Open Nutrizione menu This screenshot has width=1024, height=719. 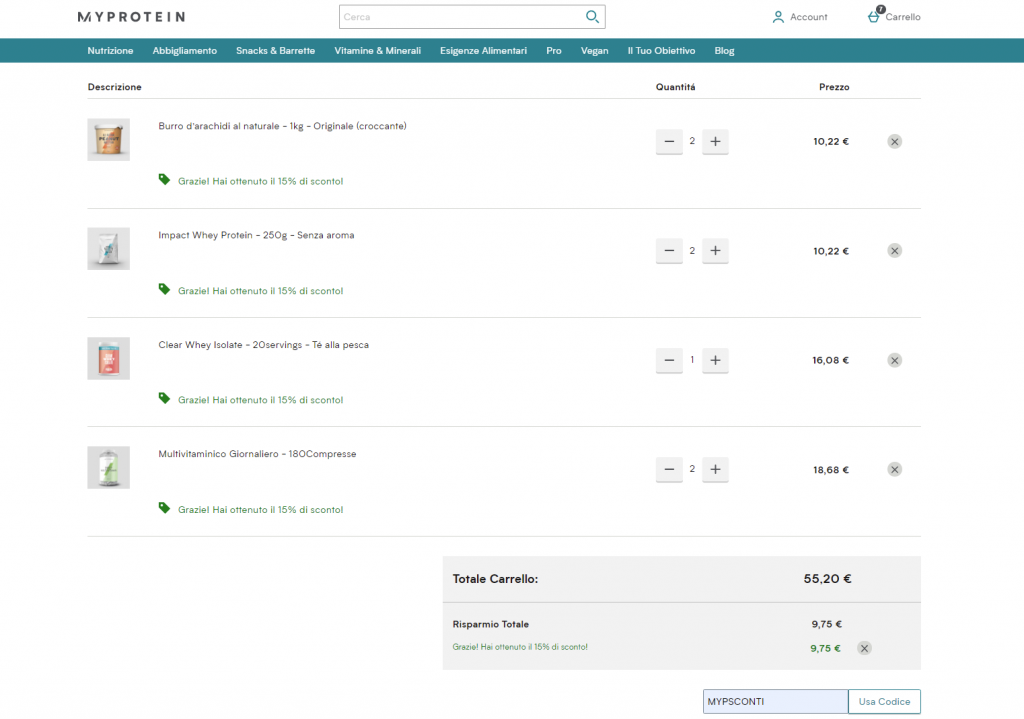[x=110, y=51]
